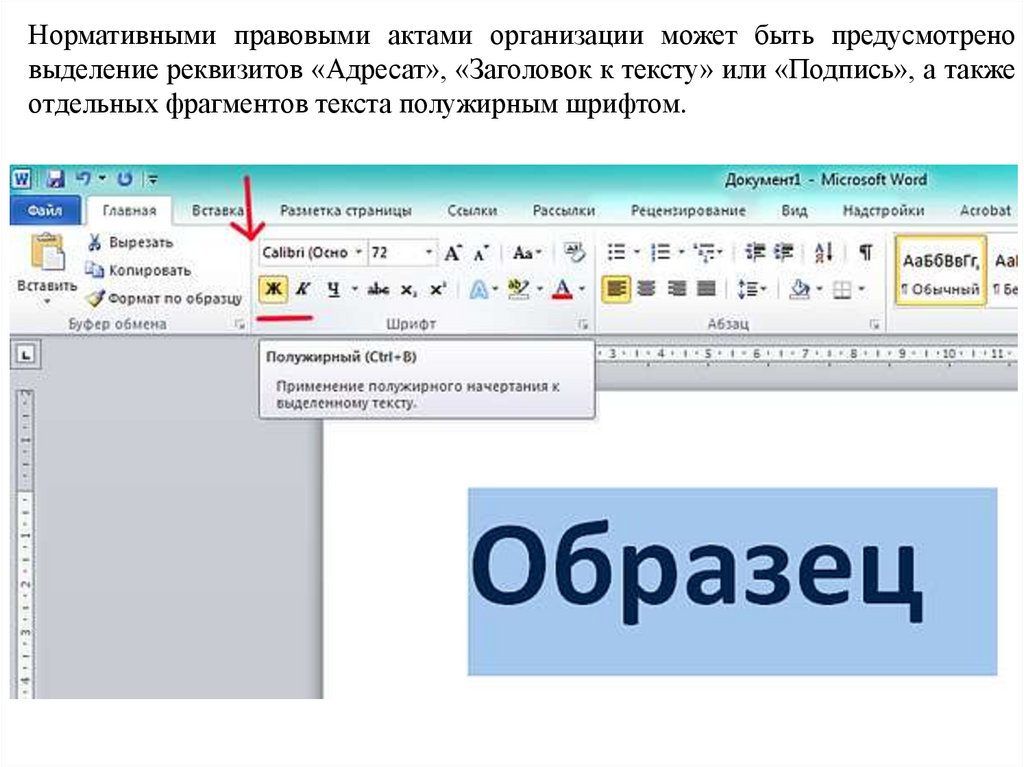Toggle left alignment of the paragraph

[x=616, y=288]
